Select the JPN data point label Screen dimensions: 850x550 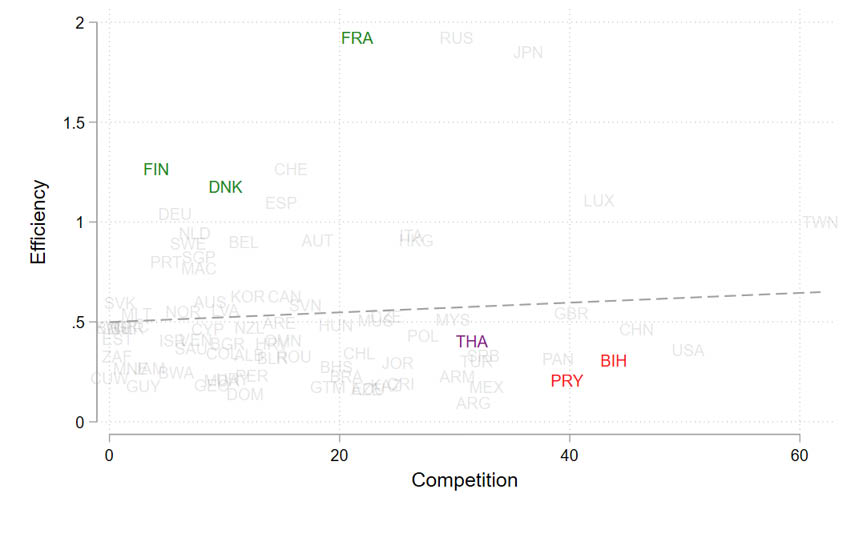(x=528, y=52)
